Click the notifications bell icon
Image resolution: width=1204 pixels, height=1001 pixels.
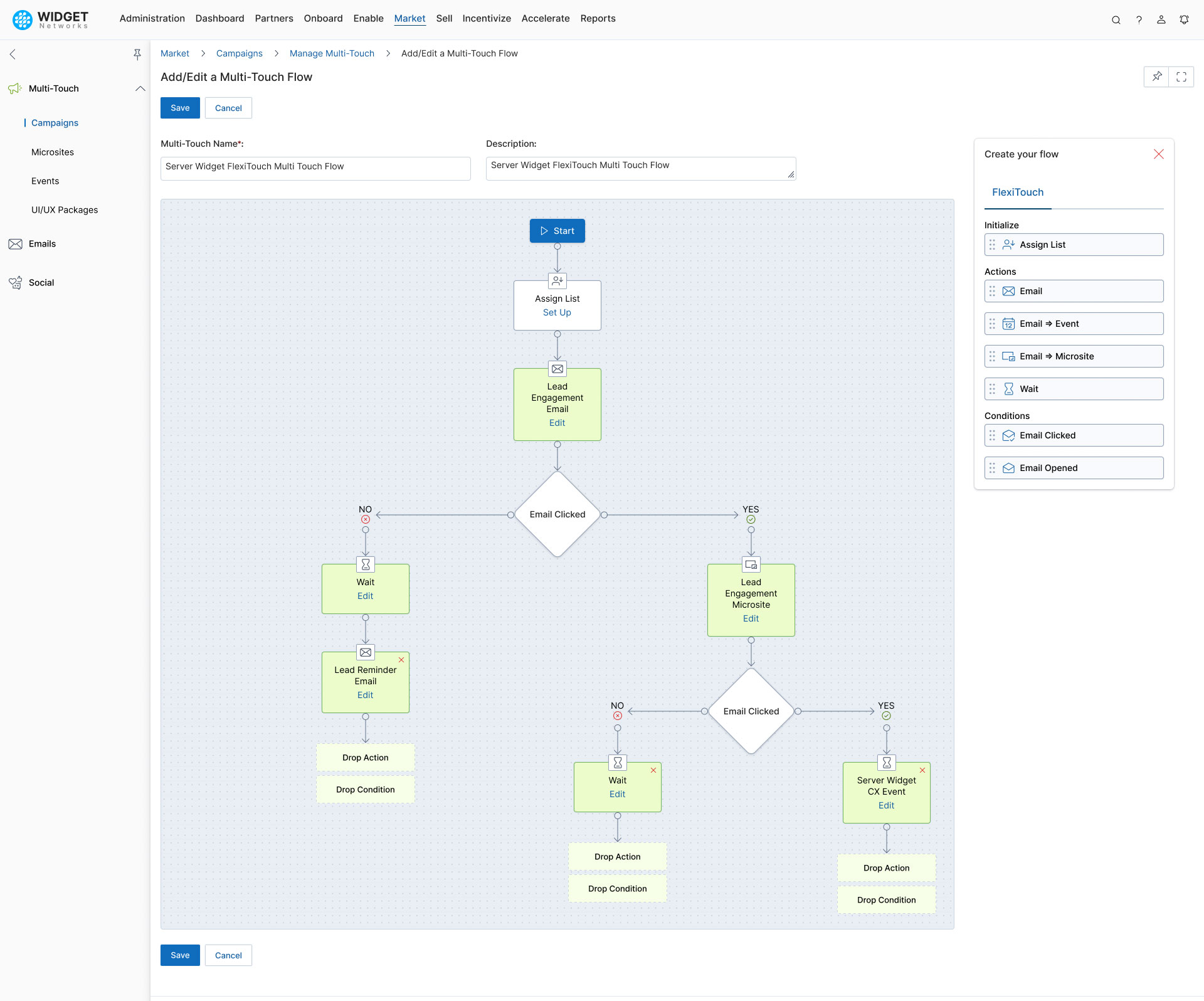1184,19
